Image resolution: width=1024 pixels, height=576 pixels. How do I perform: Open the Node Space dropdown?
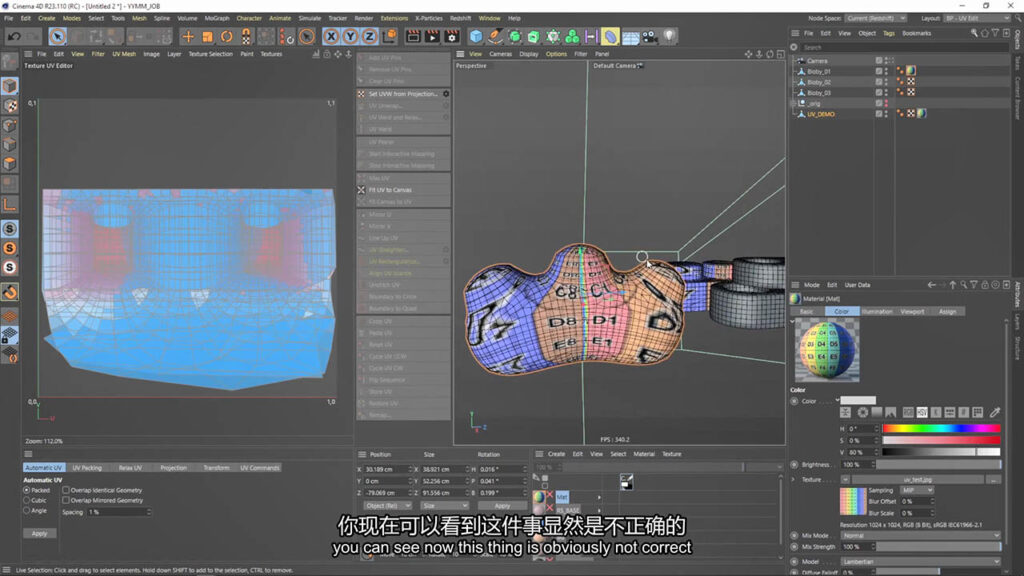click(x=876, y=18)
